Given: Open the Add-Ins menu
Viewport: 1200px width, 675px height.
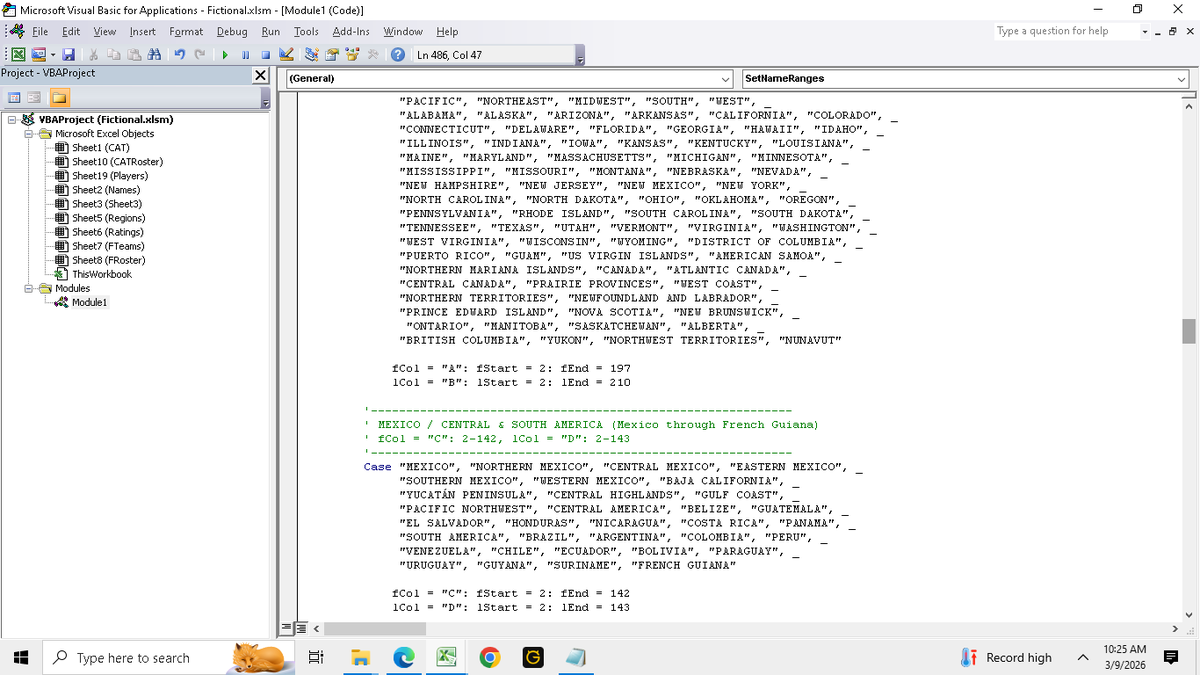Looking at the screenshot, I should pos(351,32).
